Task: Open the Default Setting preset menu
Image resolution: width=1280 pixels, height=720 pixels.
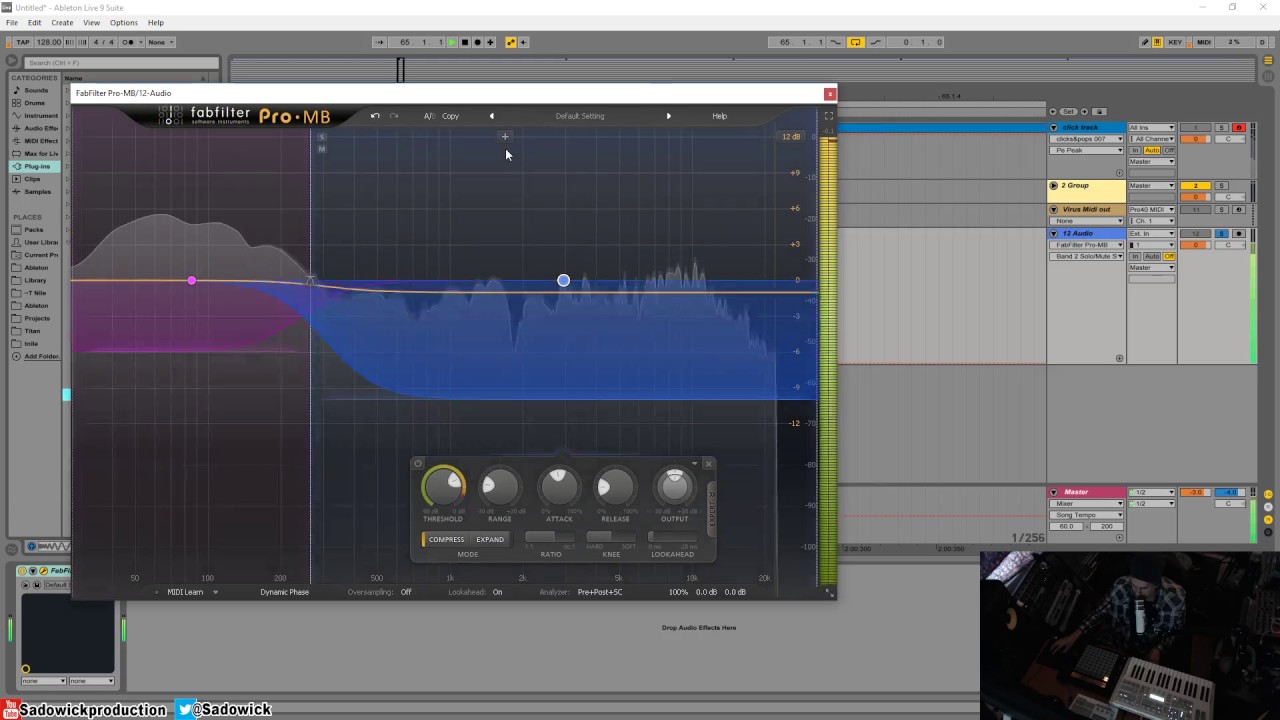Action: pos(580,116)
